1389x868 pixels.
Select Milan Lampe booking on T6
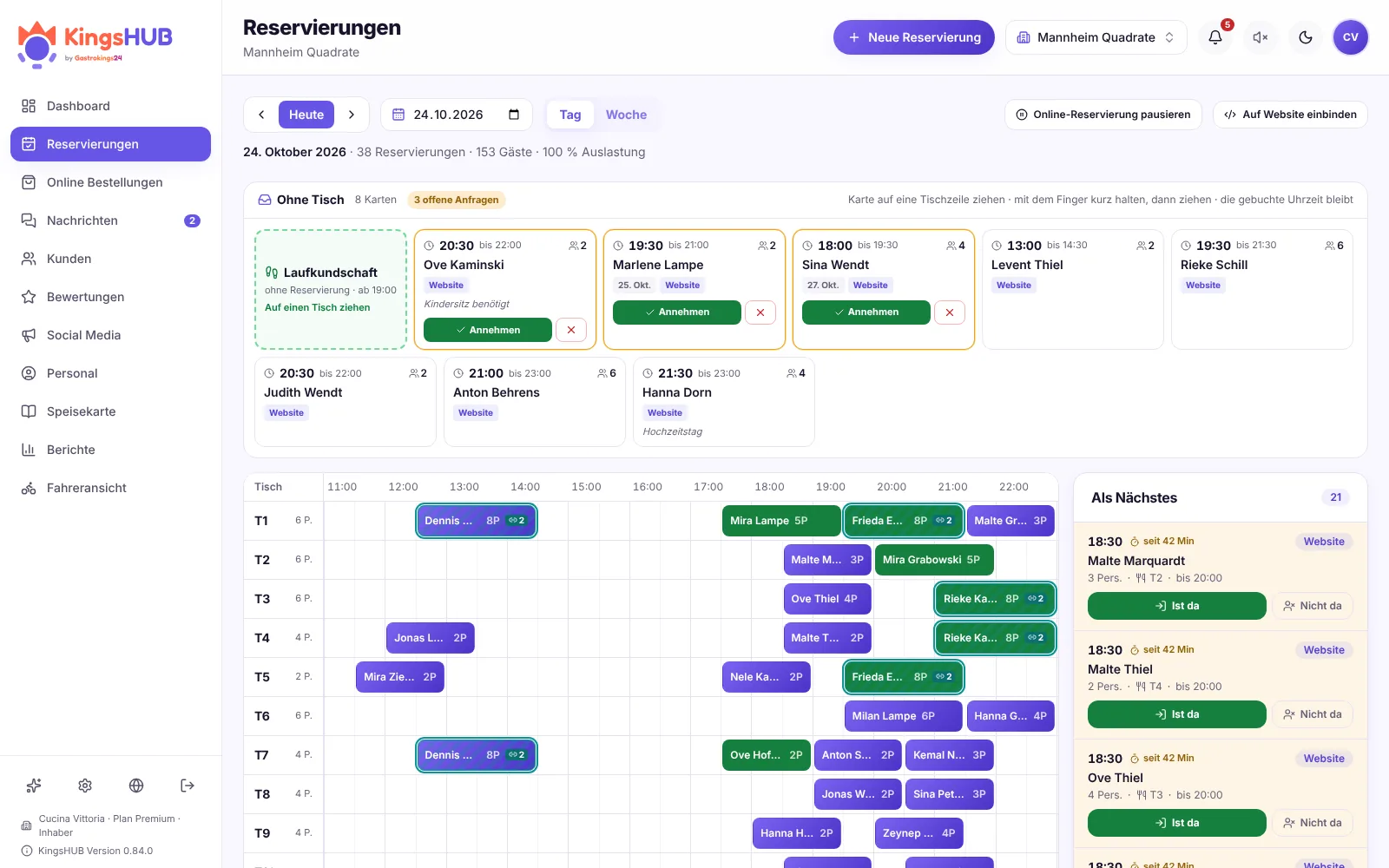(903, 716)
